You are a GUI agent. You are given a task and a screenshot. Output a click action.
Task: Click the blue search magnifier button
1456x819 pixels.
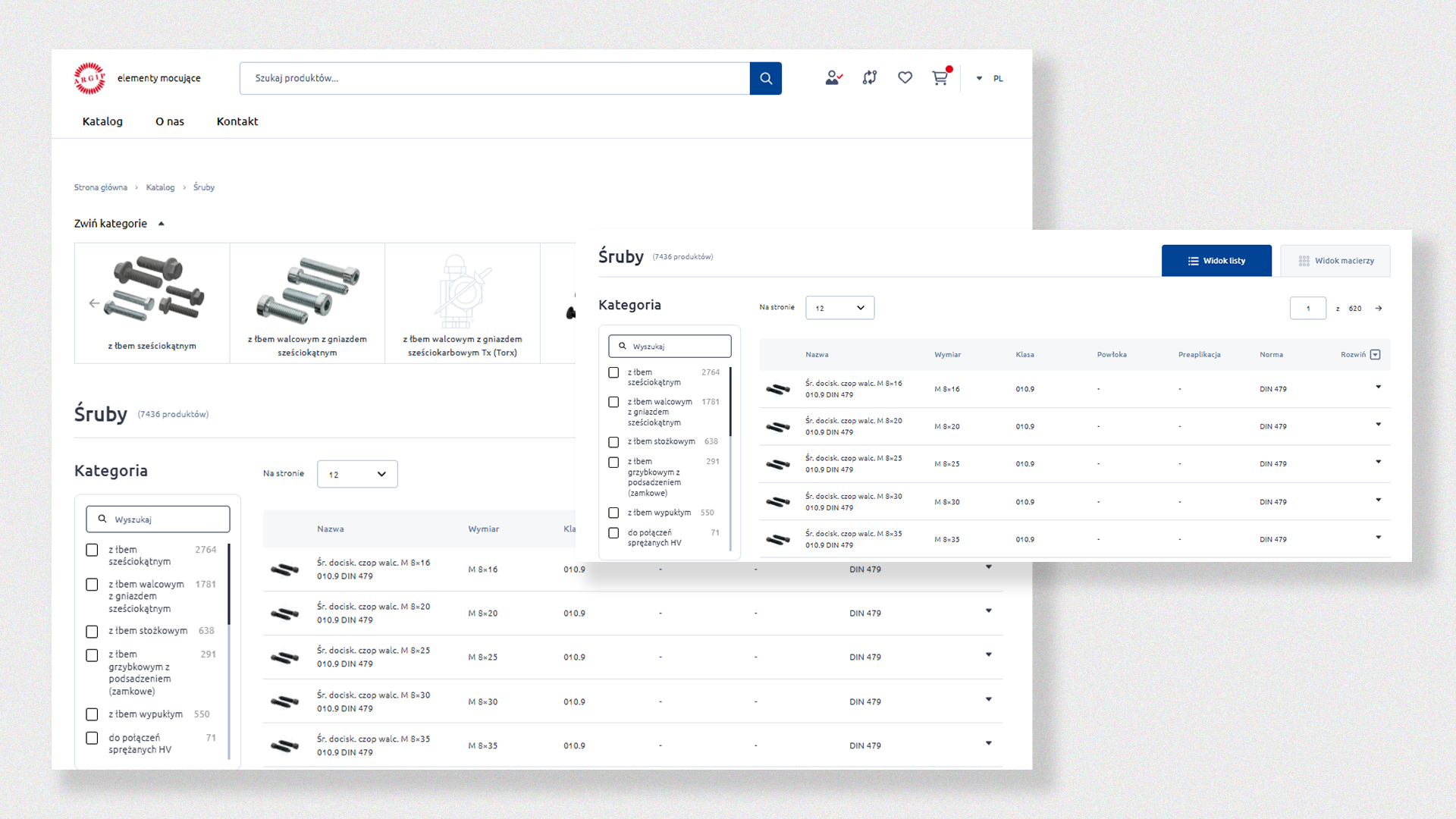click(765, 78)
